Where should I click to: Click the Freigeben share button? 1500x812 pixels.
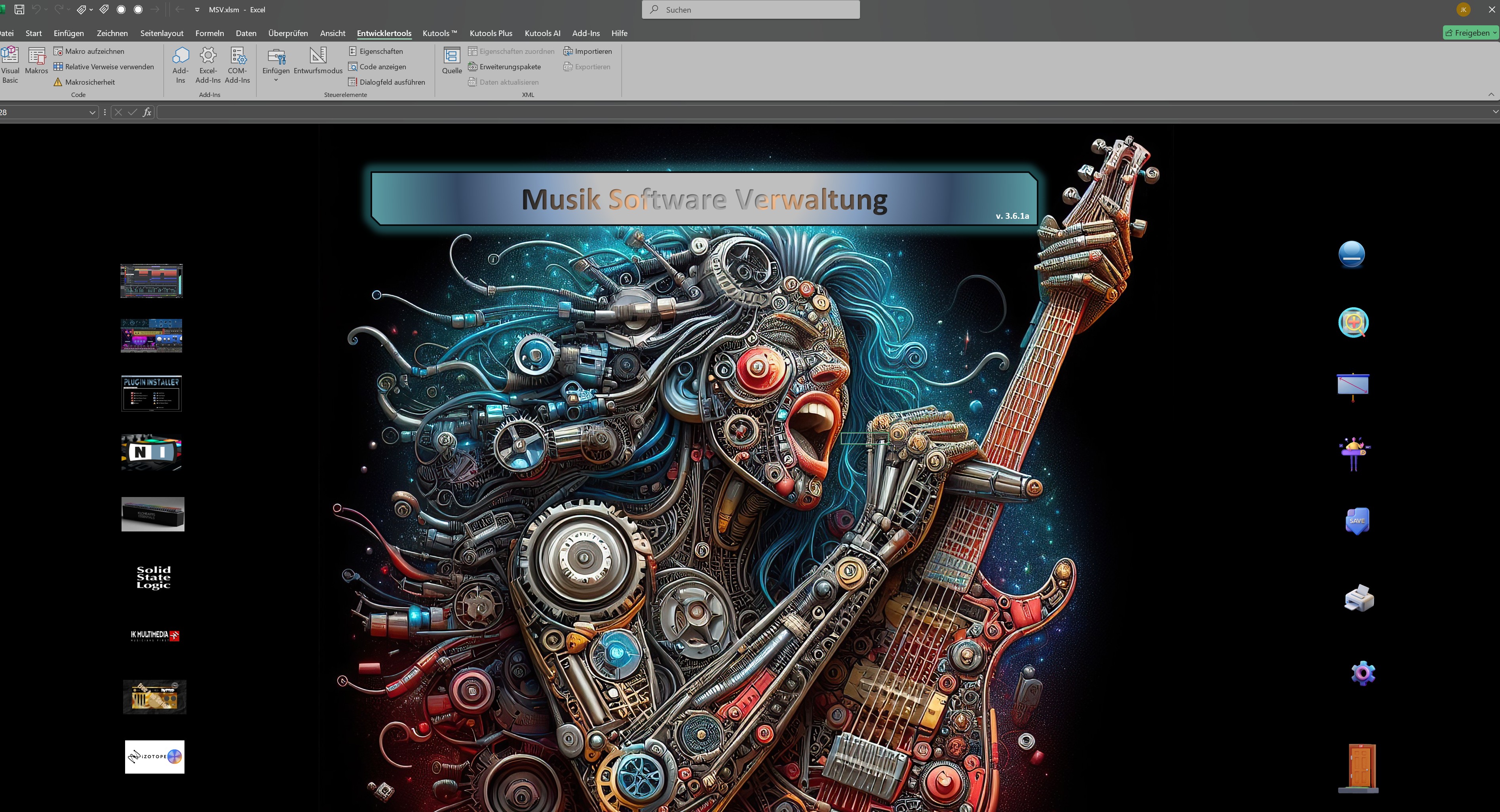[x=1470, y=33]
